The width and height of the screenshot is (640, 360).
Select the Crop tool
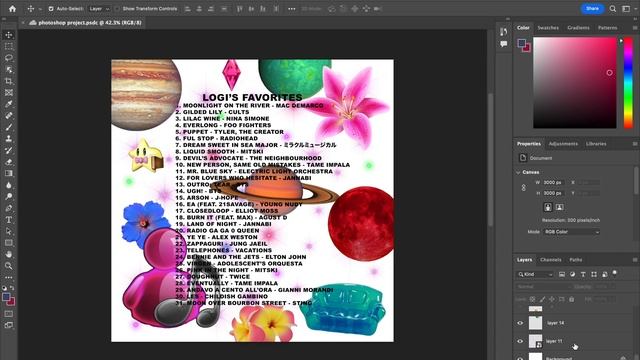pos(9,81)
